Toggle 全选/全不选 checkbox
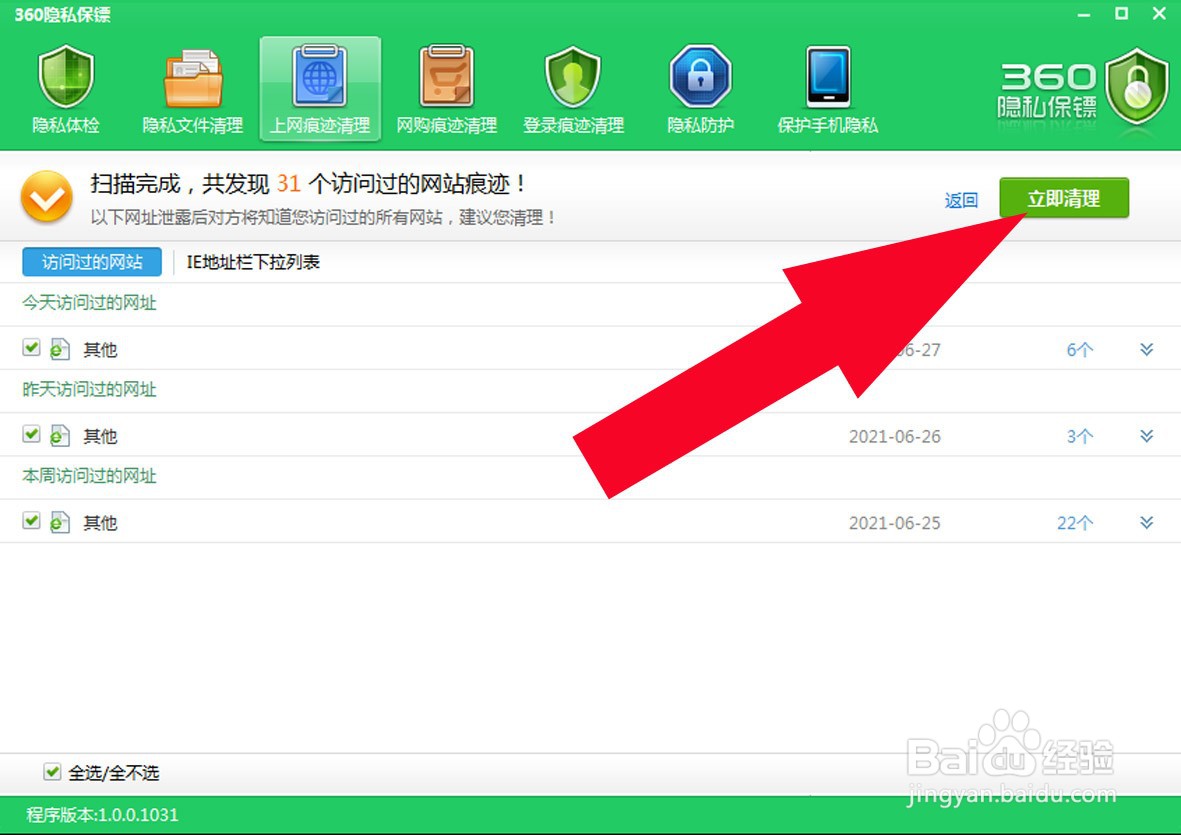The image size is (1181, 835). (x=52, y=772)
